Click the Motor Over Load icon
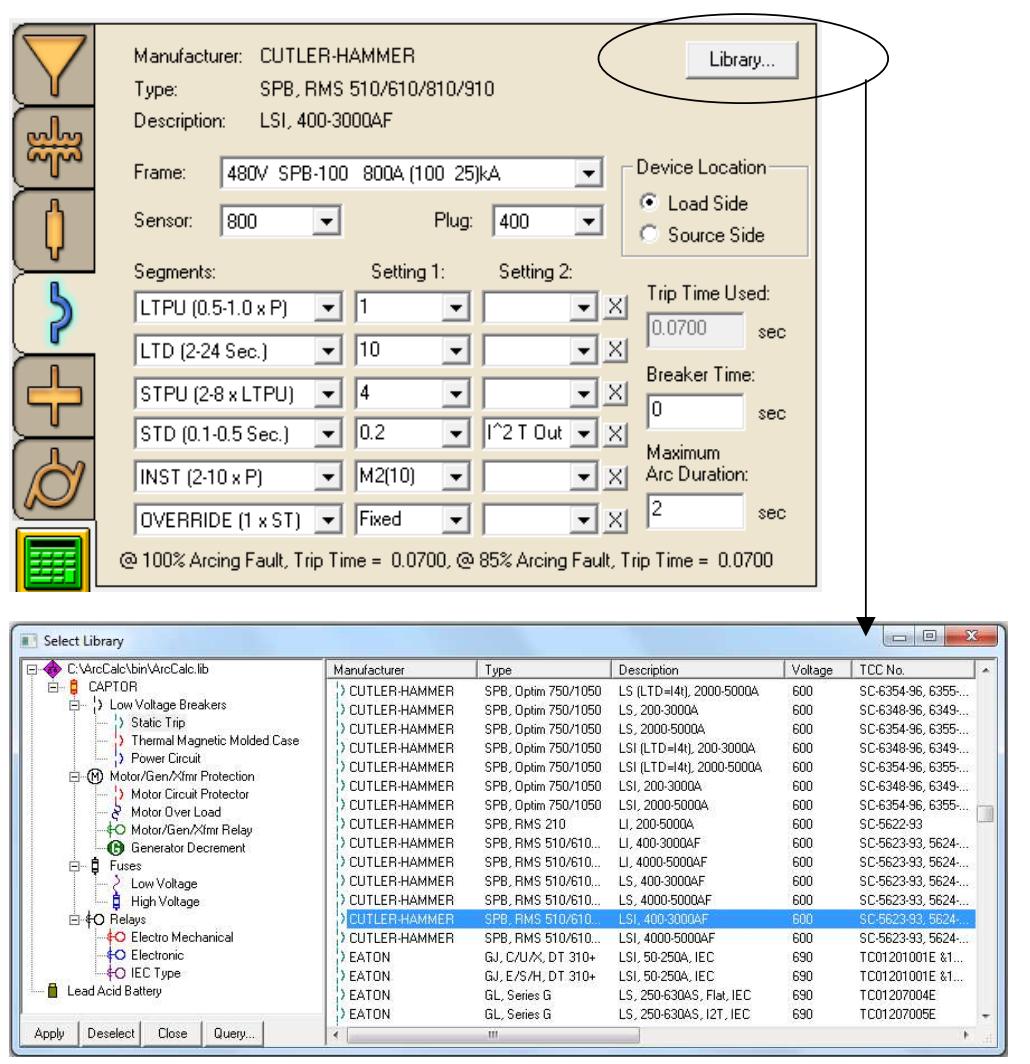The height and width of the screenshot is (1064, 1030). 117,812
